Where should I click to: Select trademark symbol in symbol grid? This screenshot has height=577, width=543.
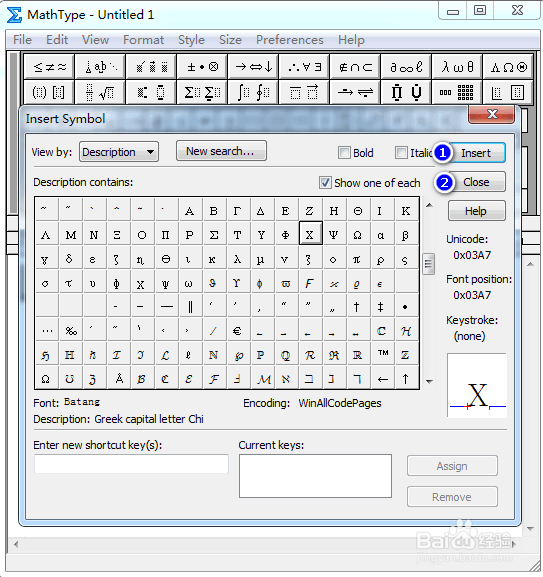click(x=383, y=354)
